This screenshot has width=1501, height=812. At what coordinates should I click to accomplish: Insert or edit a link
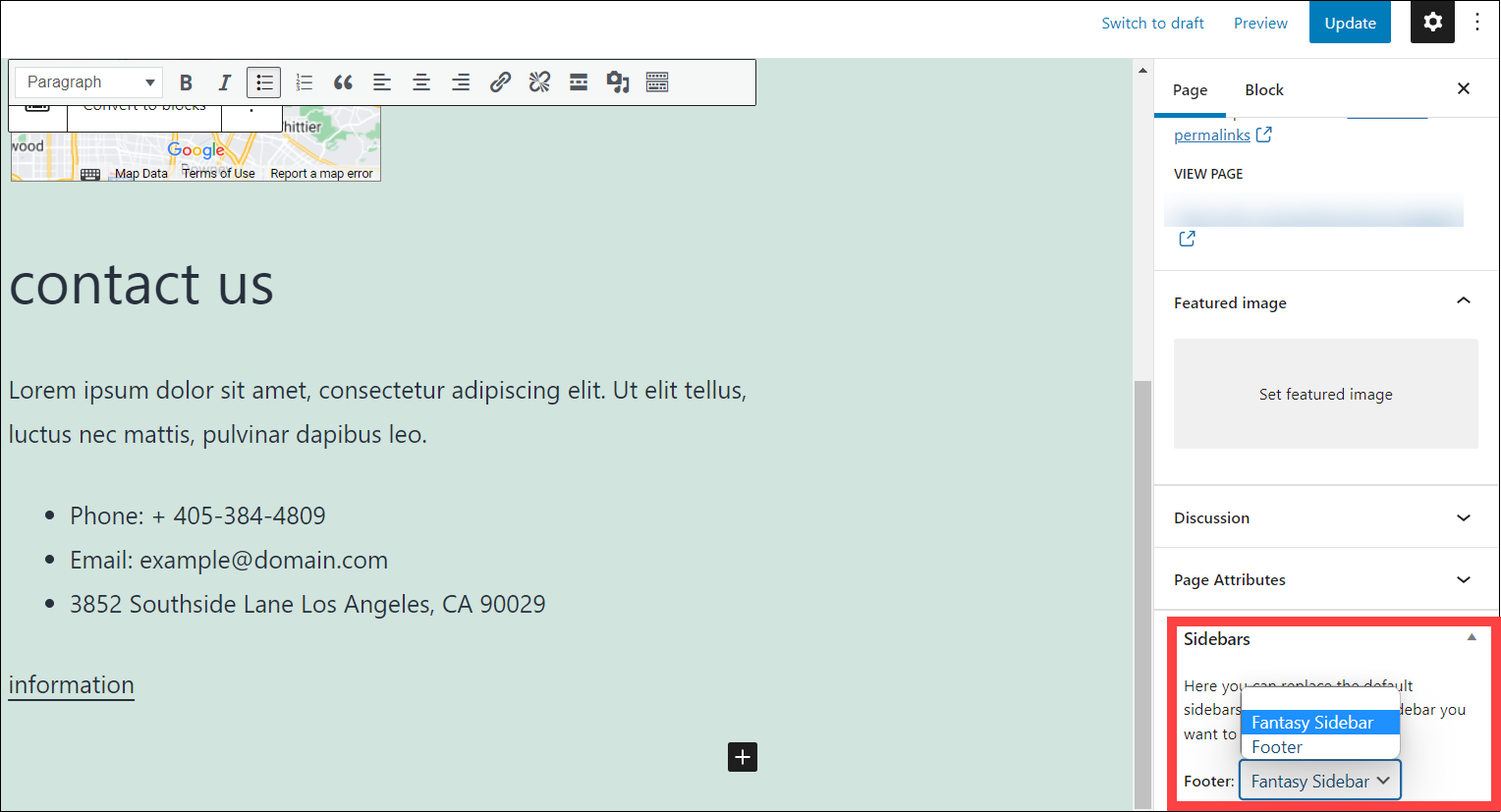click(500, 82)
